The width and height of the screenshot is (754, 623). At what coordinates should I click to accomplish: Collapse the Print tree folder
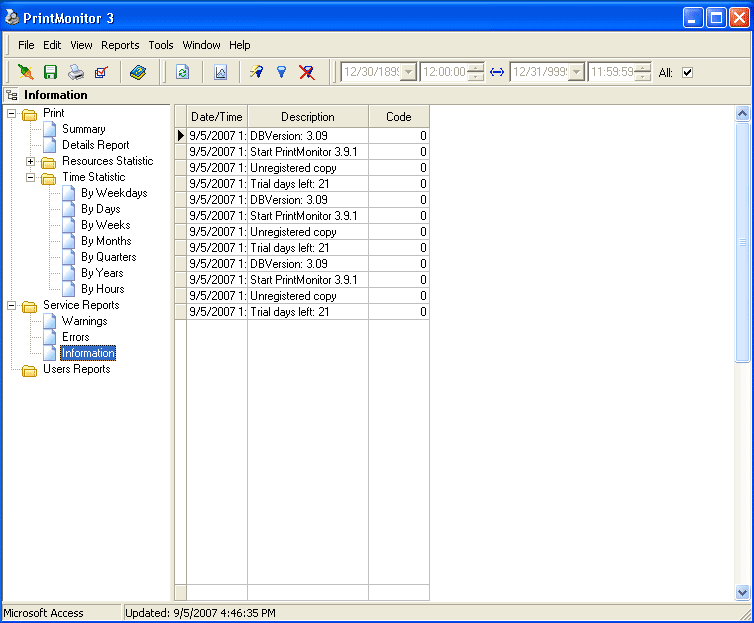11,113
